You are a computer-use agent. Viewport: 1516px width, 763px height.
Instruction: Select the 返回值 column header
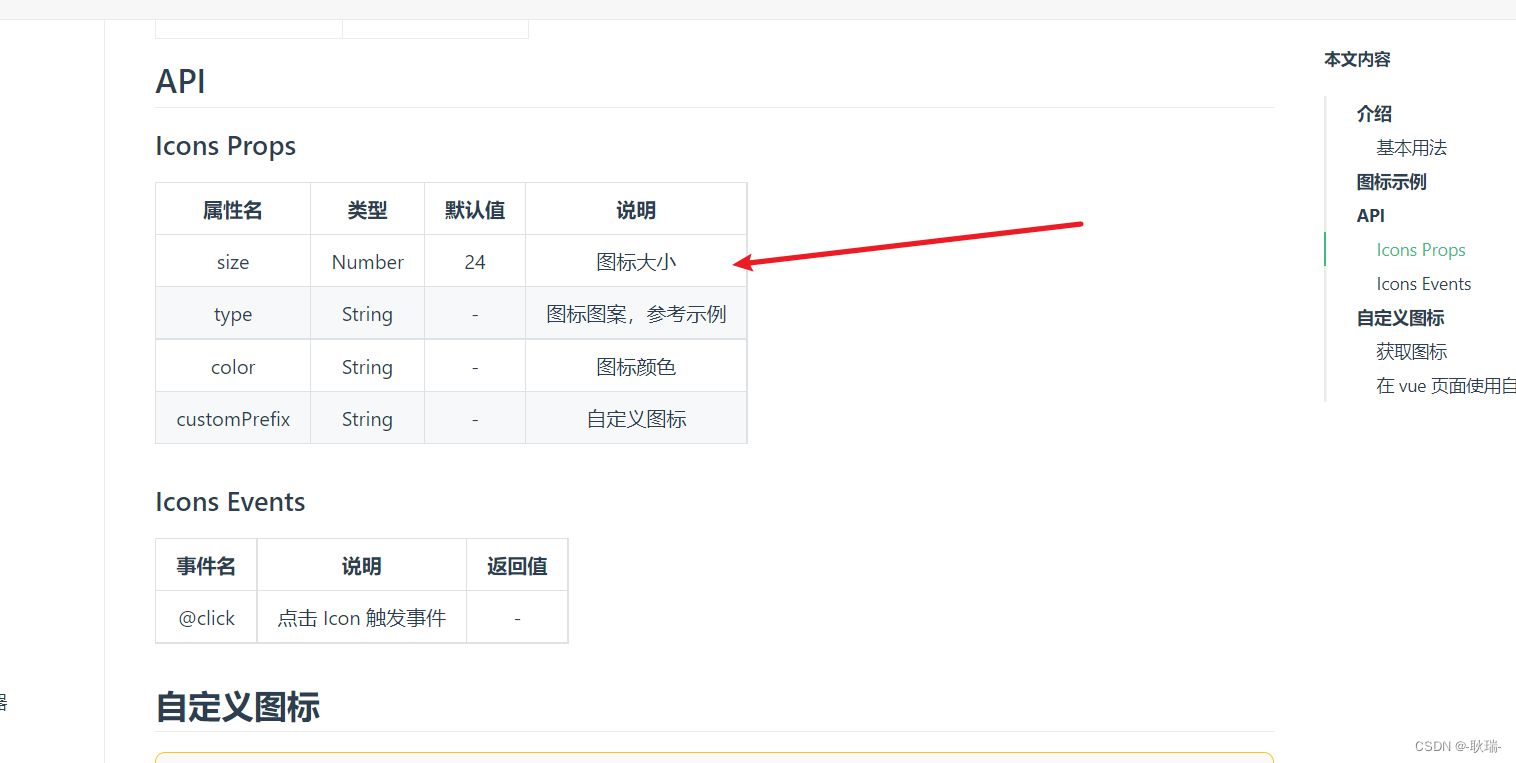(x=517, y=566)
